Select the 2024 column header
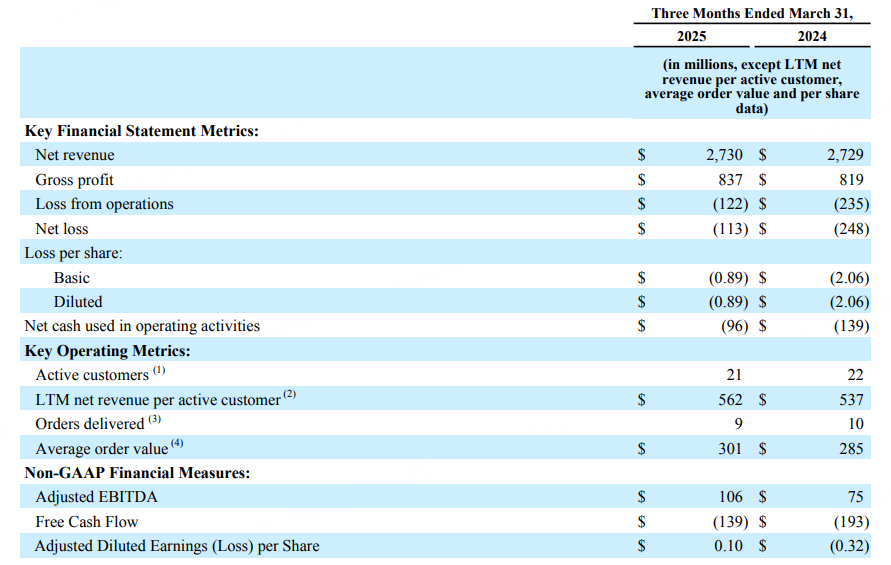The width and height of the screenshot is (891, 565). [812, 36]
